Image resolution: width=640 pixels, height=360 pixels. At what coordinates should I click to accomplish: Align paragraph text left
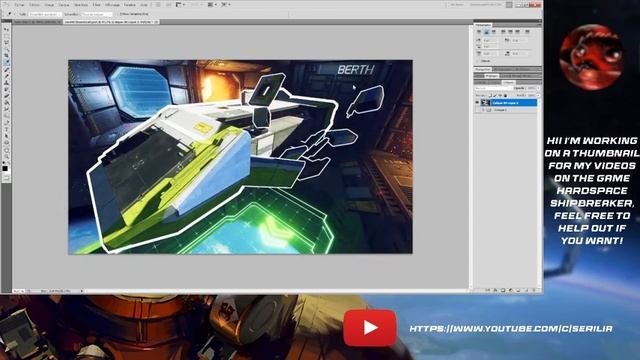[479, 31]
